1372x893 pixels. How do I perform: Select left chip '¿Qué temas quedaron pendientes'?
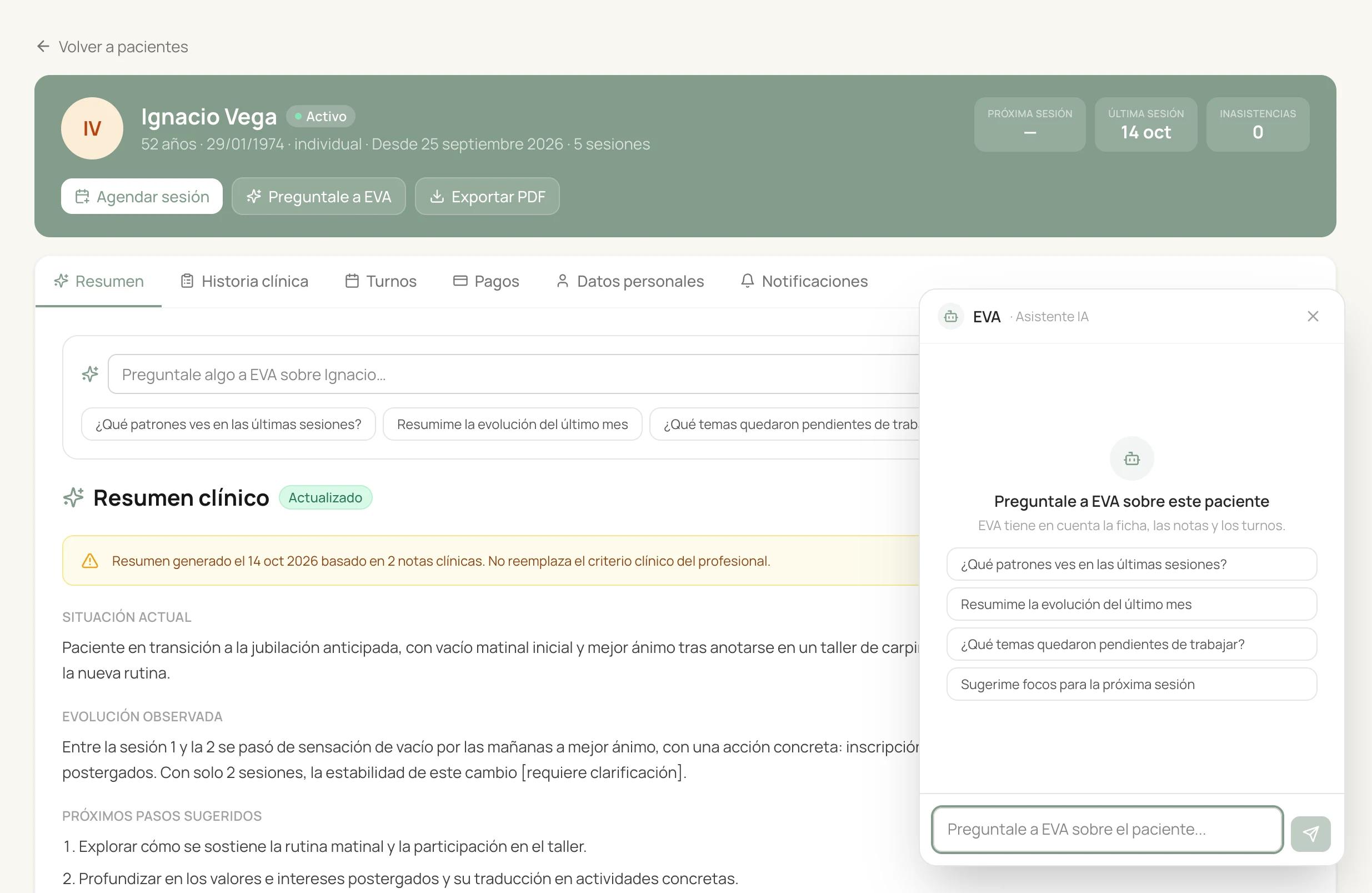pyautogui.click(x=784, y=424)
